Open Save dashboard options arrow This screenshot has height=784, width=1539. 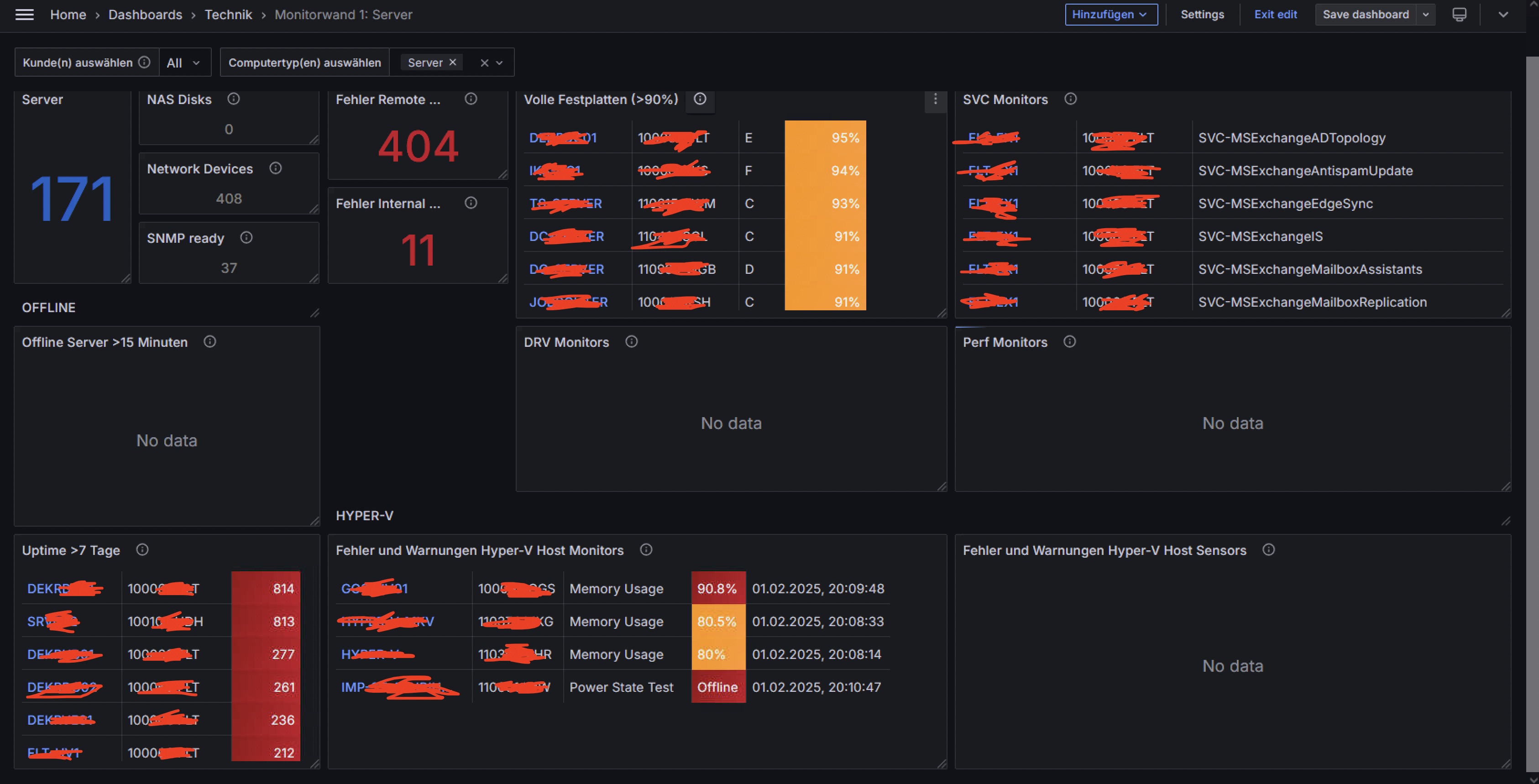pos(1425,14)
